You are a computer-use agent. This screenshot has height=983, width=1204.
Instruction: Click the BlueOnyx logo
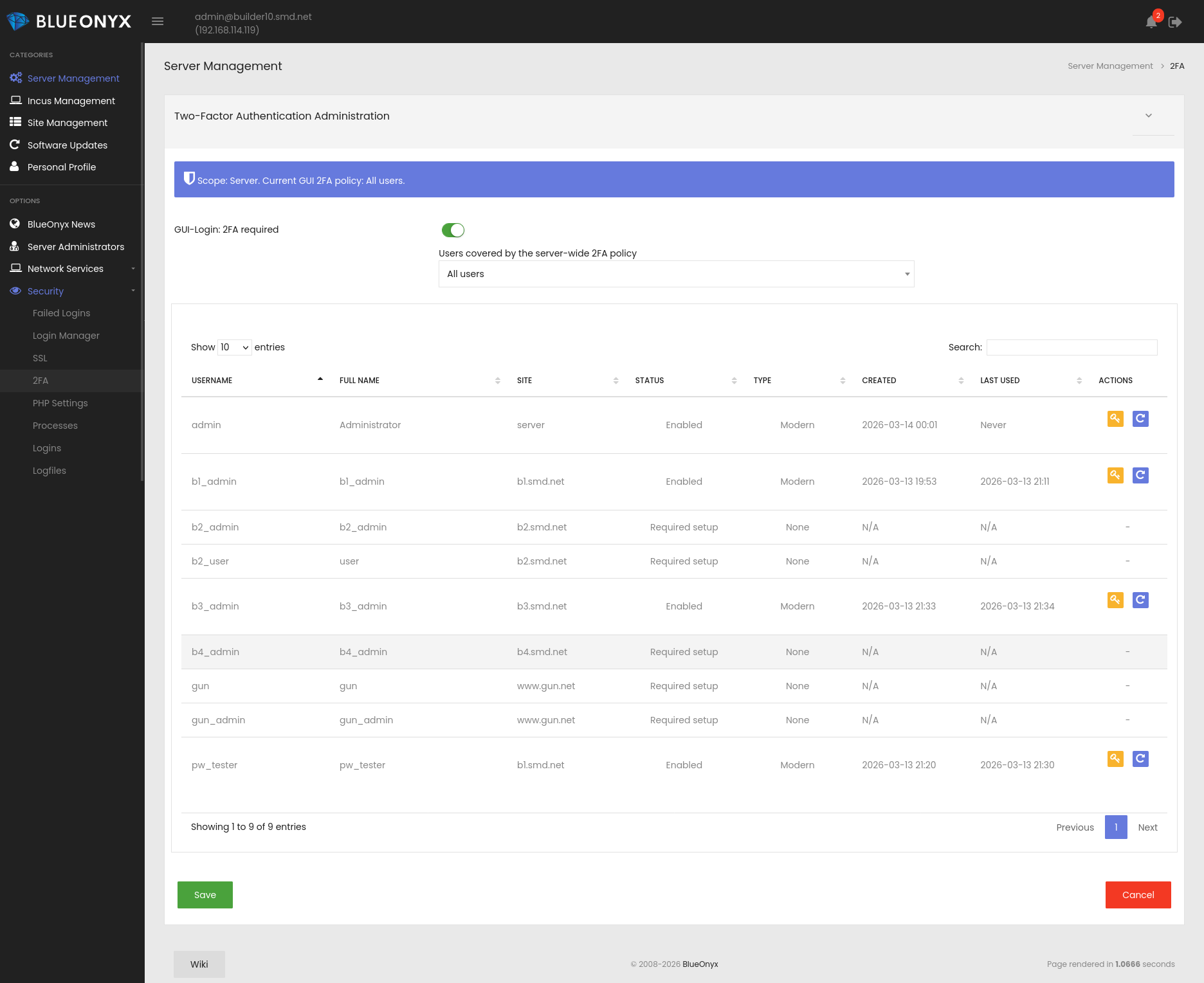[69, 21]
